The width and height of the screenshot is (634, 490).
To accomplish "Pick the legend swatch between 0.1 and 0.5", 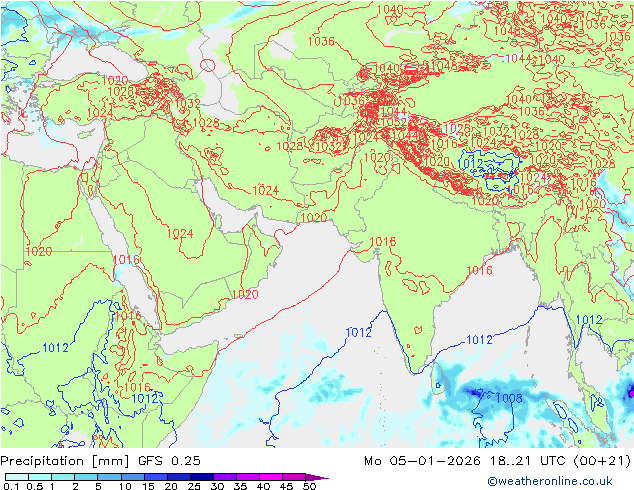I will pos(17,477).
